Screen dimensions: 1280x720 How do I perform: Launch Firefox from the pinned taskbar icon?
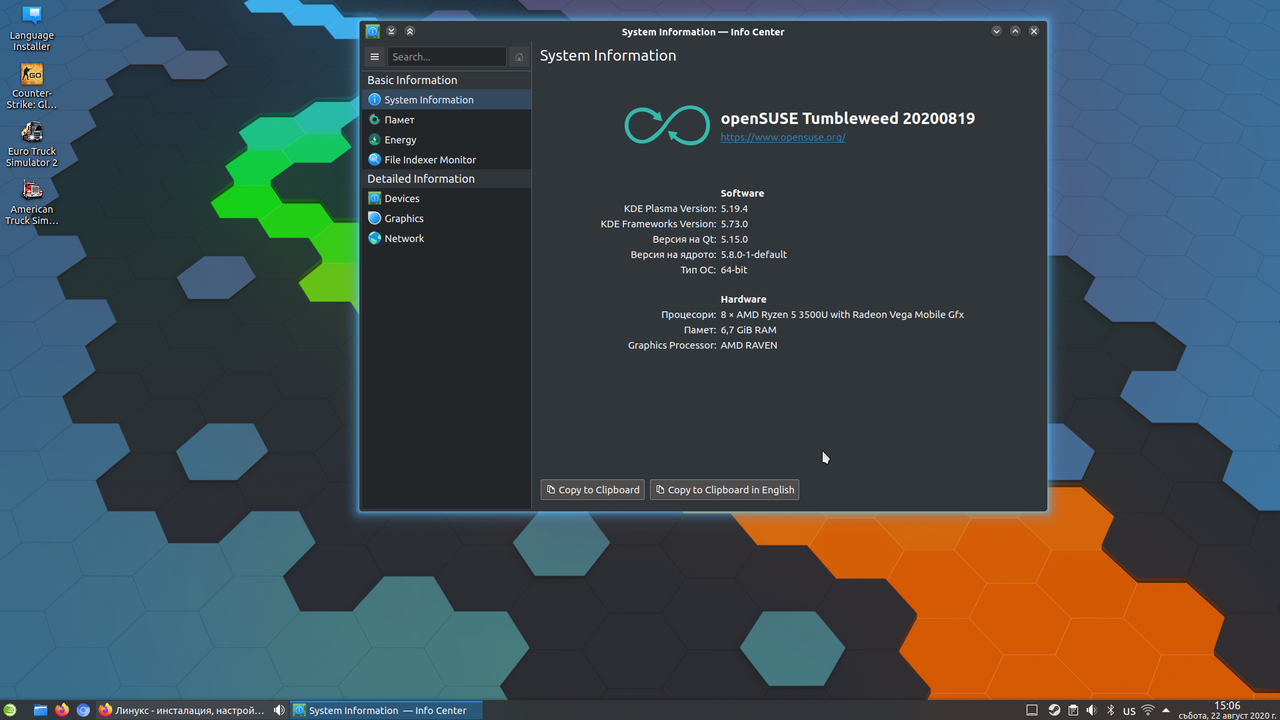tap(62, 710)
